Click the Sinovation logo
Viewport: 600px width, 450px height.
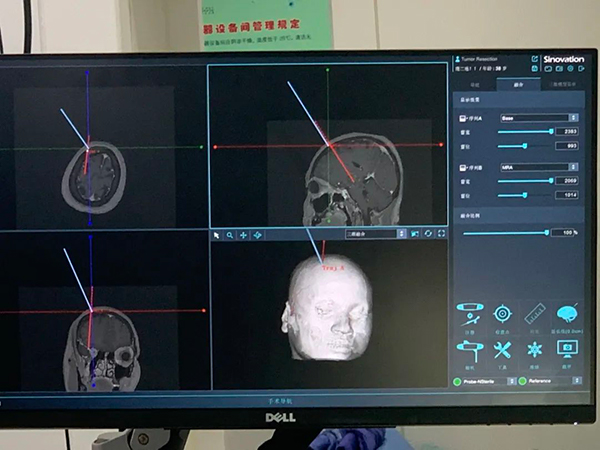coord(564,59)
